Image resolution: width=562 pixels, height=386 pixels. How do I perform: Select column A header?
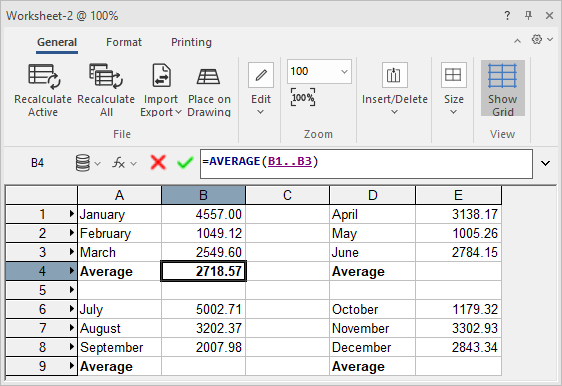coord(119,195)
